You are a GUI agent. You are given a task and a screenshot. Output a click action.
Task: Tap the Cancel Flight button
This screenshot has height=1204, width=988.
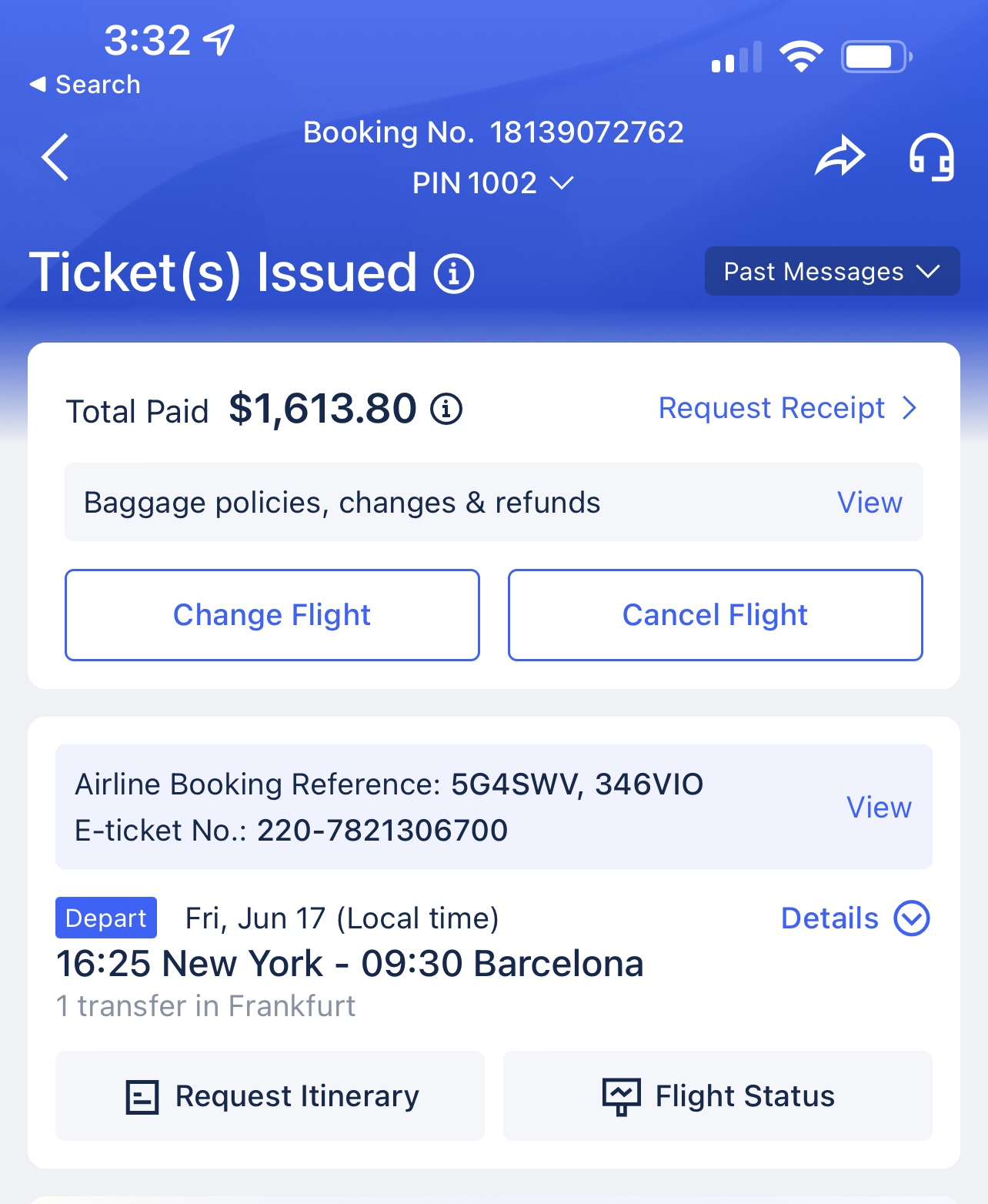point(715,614)
